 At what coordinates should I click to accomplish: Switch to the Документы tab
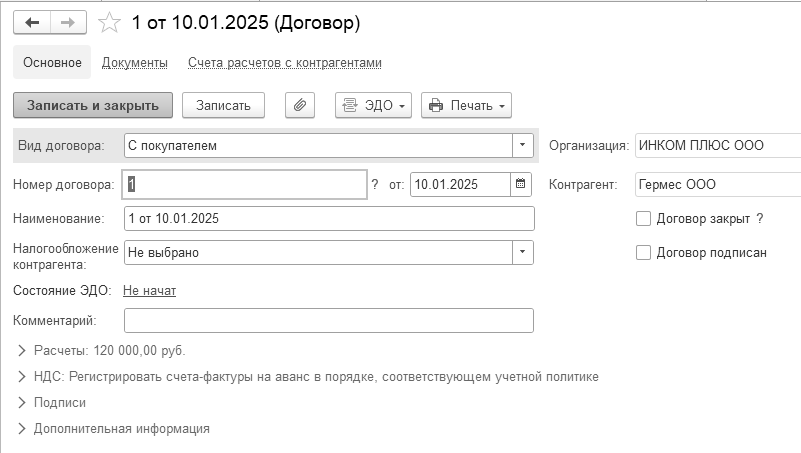(134, 62)
